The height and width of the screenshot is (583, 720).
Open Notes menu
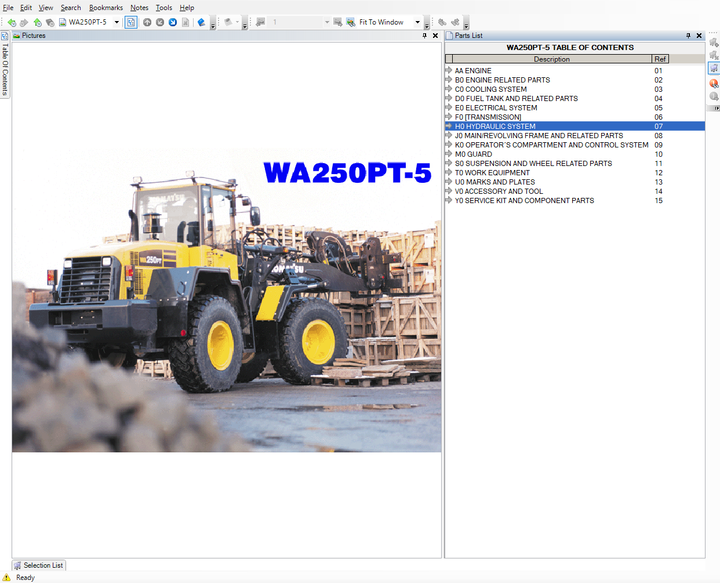click(139, 8)
